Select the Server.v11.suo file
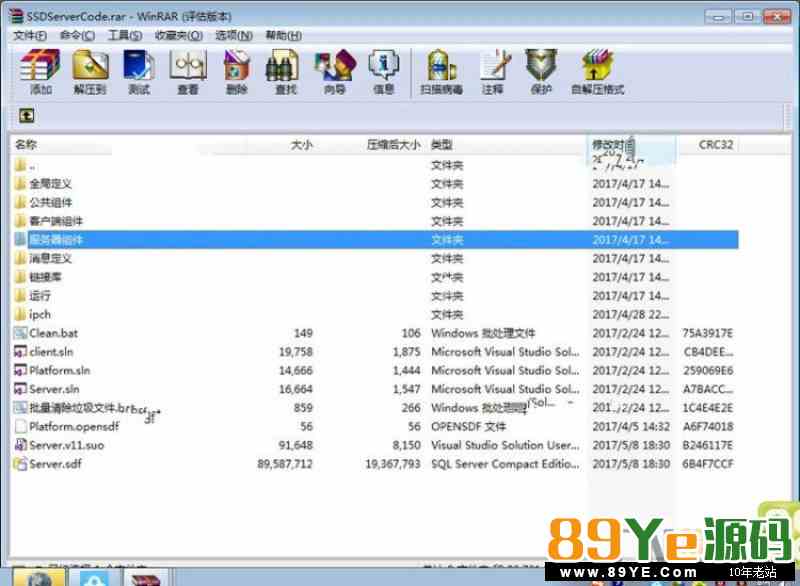800x586 pixels. pos(375,445)
